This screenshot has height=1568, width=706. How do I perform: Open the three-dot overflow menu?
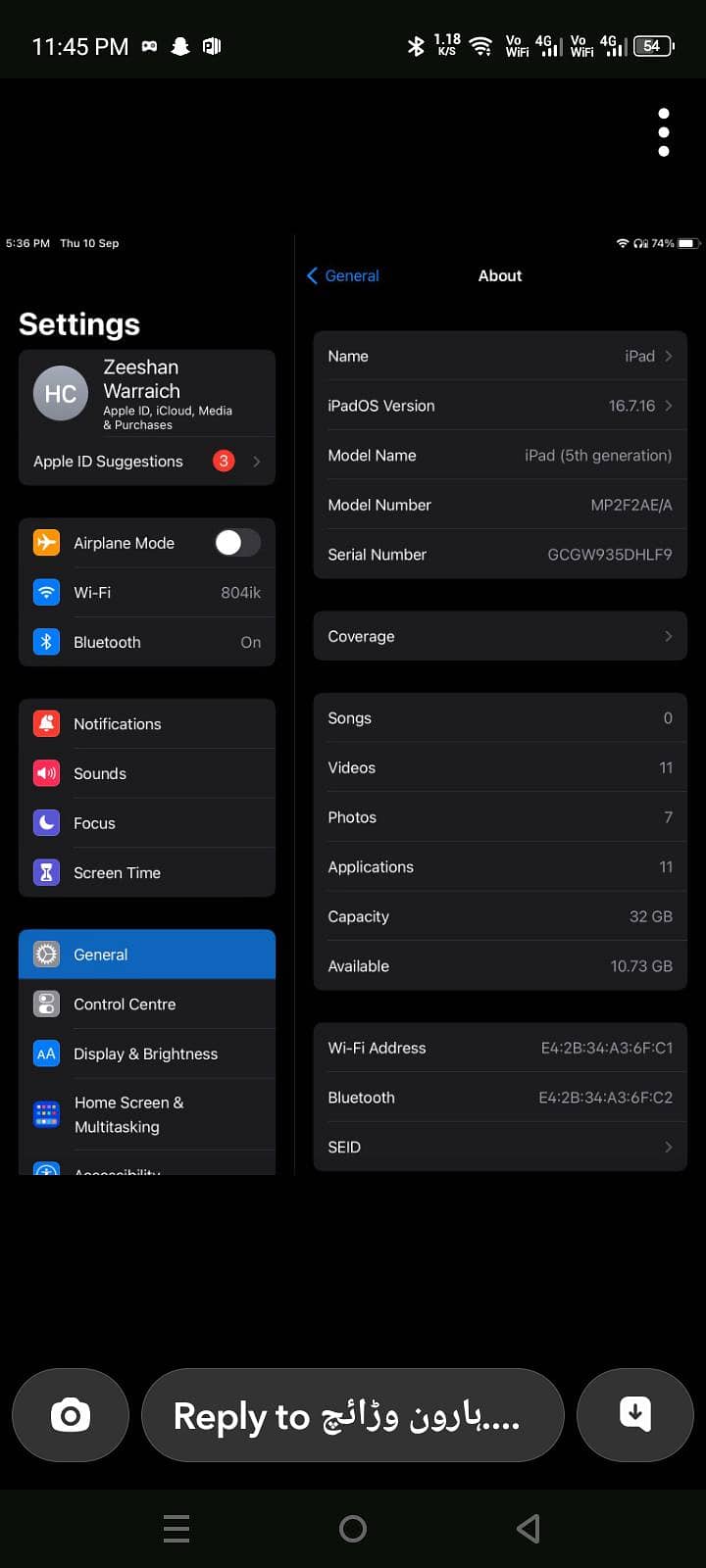(x=664, y=132)
